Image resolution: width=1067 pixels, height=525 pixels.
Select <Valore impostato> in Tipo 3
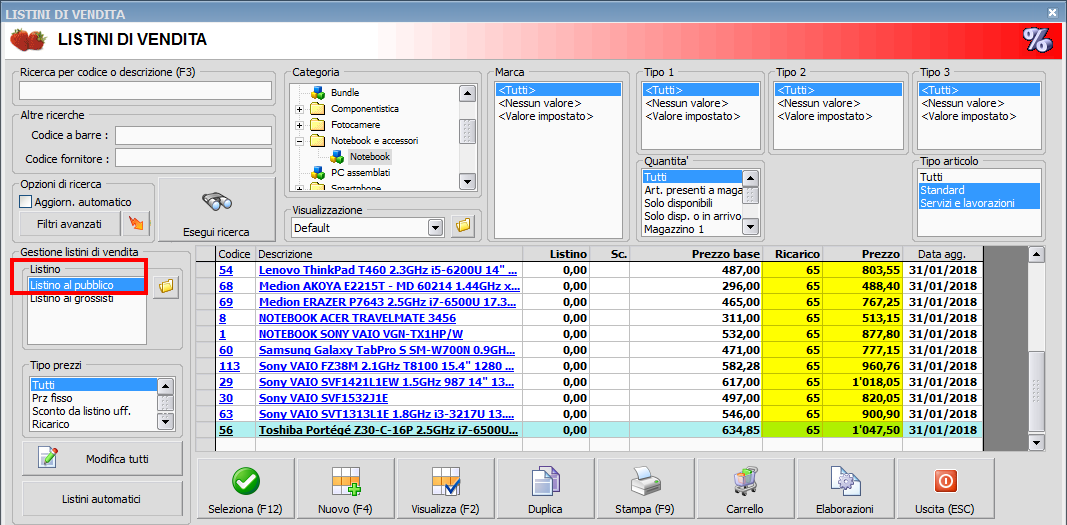click(969, 116)
